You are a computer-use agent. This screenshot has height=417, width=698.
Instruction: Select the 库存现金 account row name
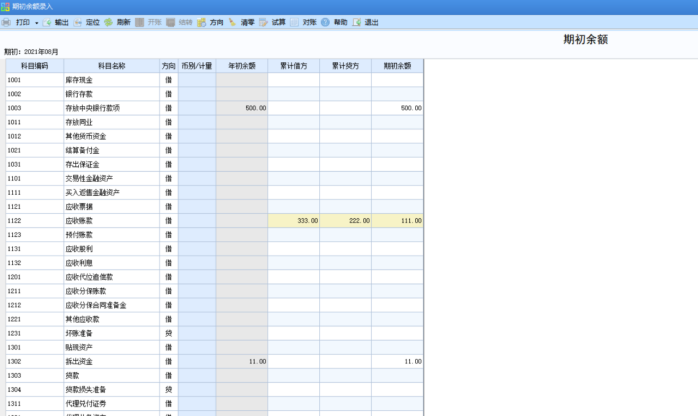tap(110, 79)
